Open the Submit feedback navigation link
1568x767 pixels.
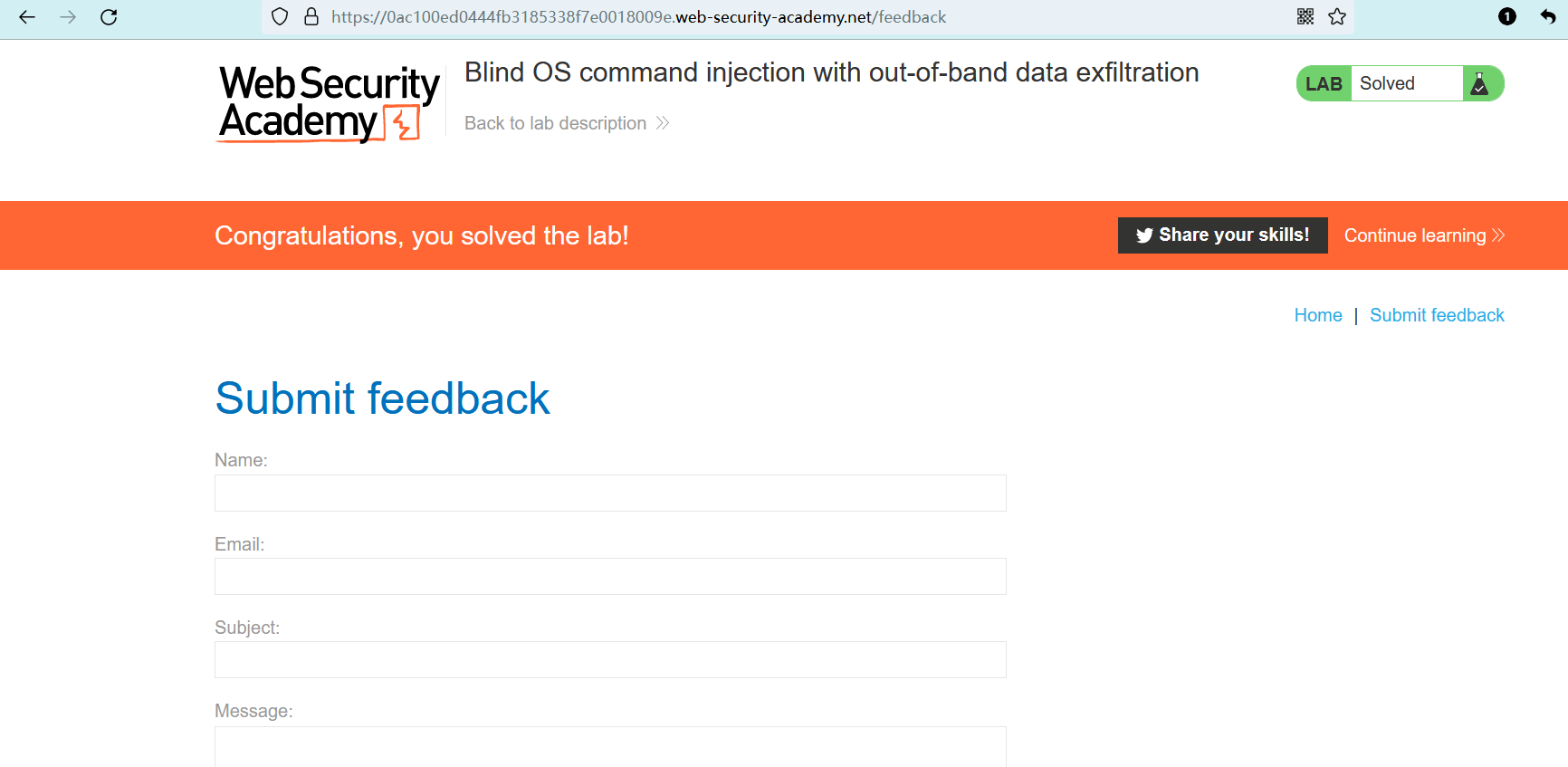point(1437,315)
